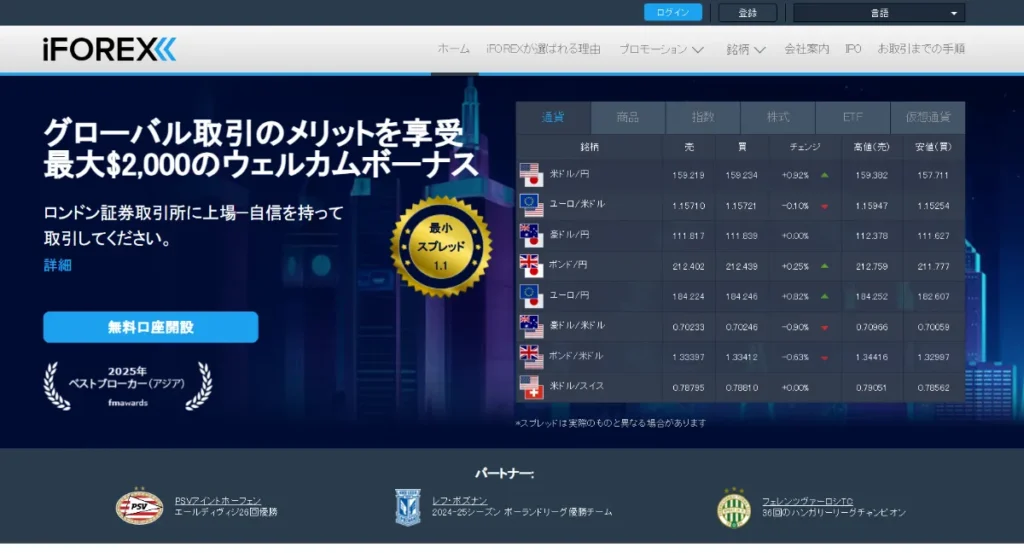Click the Lech Poznań club crest
The height and width of the screenshot is (553, 1024).
(x=408, y=507)
